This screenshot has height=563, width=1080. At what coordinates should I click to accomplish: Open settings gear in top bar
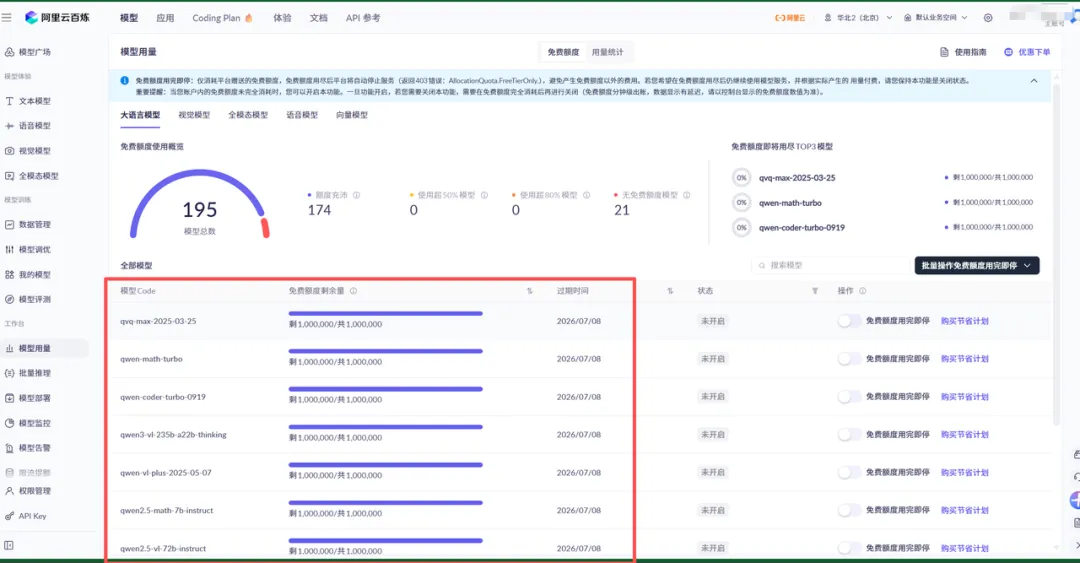click(x=988, y=18)
